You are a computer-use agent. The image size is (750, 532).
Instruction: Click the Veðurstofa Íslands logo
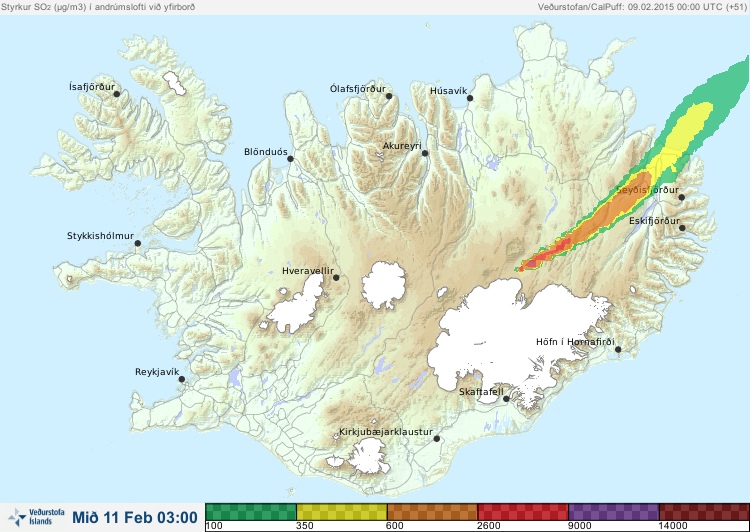tap(37, 517)
